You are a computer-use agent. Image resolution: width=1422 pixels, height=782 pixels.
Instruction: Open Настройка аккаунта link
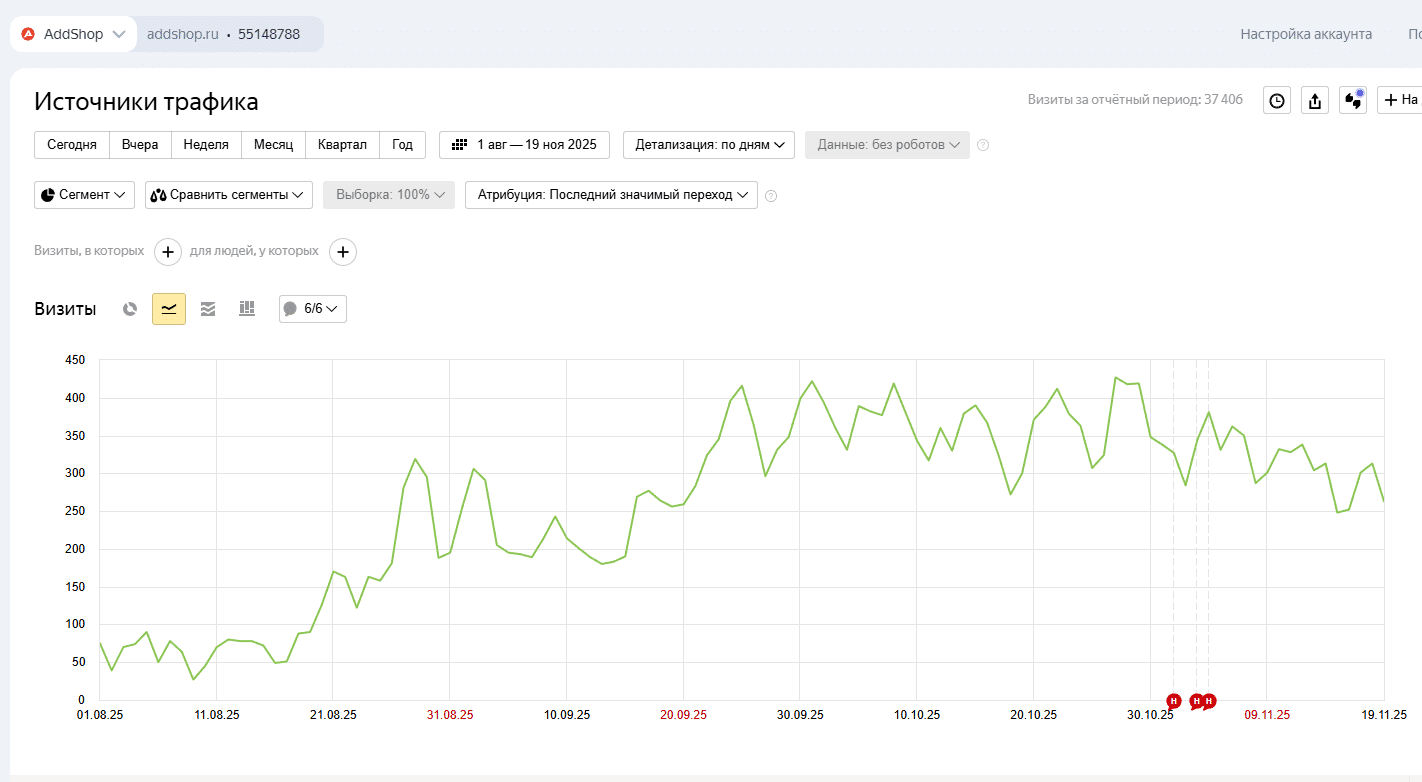click(x=1306, y=34)
